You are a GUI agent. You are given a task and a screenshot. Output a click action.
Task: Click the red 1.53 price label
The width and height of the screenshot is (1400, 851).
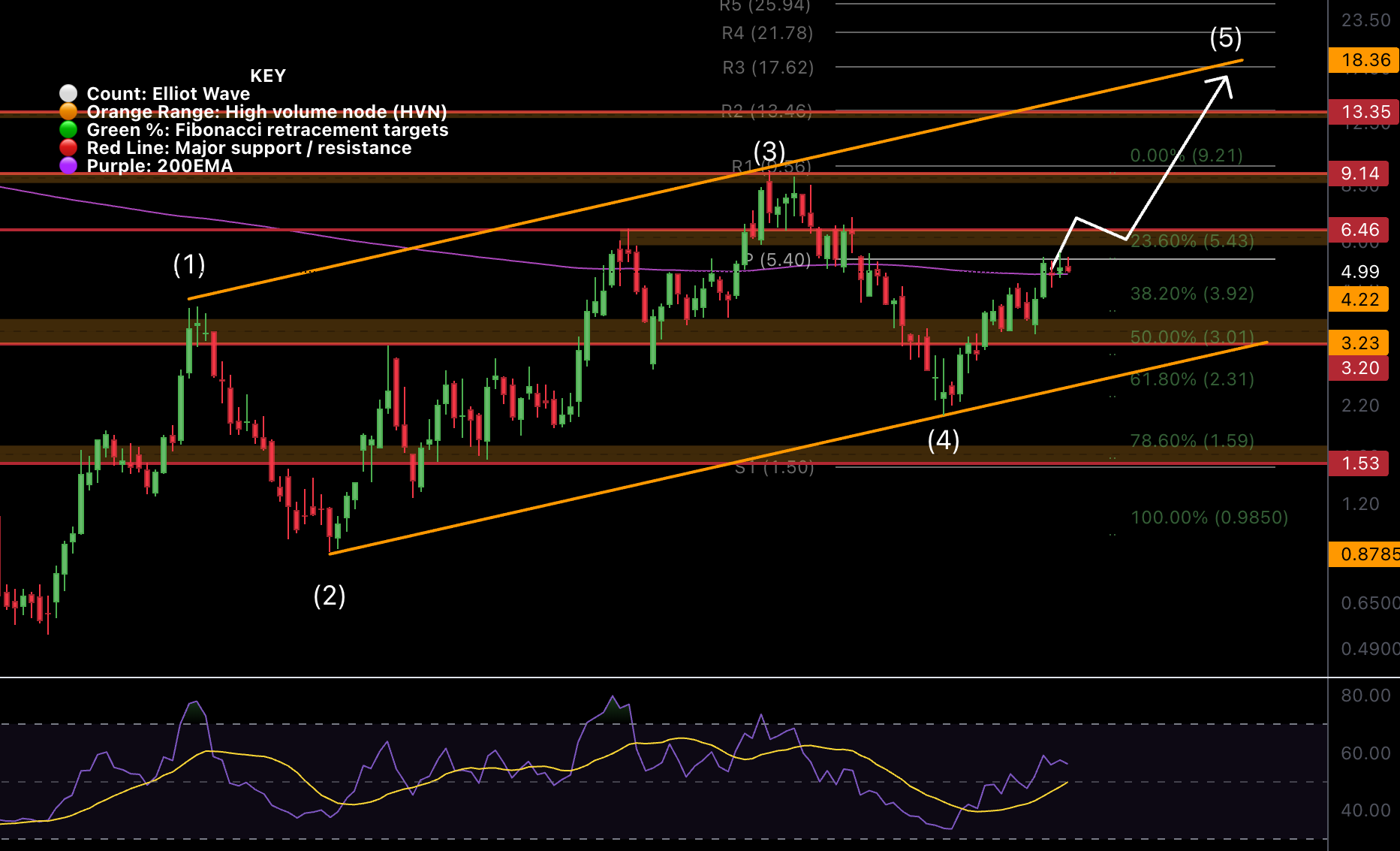[x=1359, y=463]
